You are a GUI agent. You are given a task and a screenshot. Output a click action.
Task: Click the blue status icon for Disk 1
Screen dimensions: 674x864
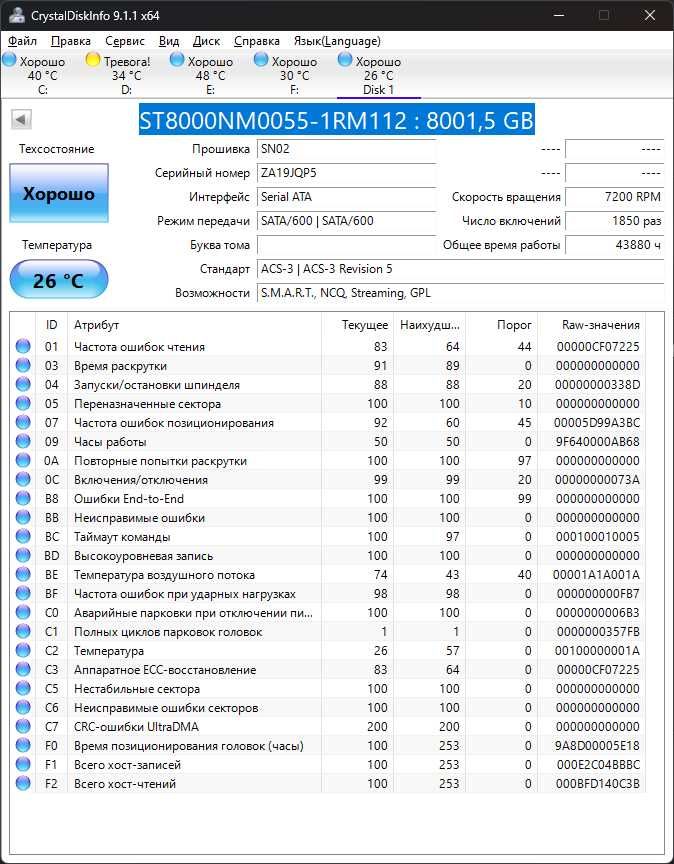344,60
